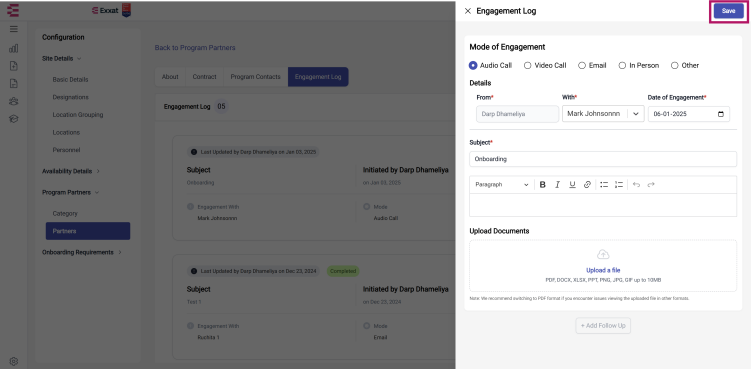Screen dimensions: 752x369
Task: Open Locations in the Configuration sidebar
Action: tap(66, 132)
